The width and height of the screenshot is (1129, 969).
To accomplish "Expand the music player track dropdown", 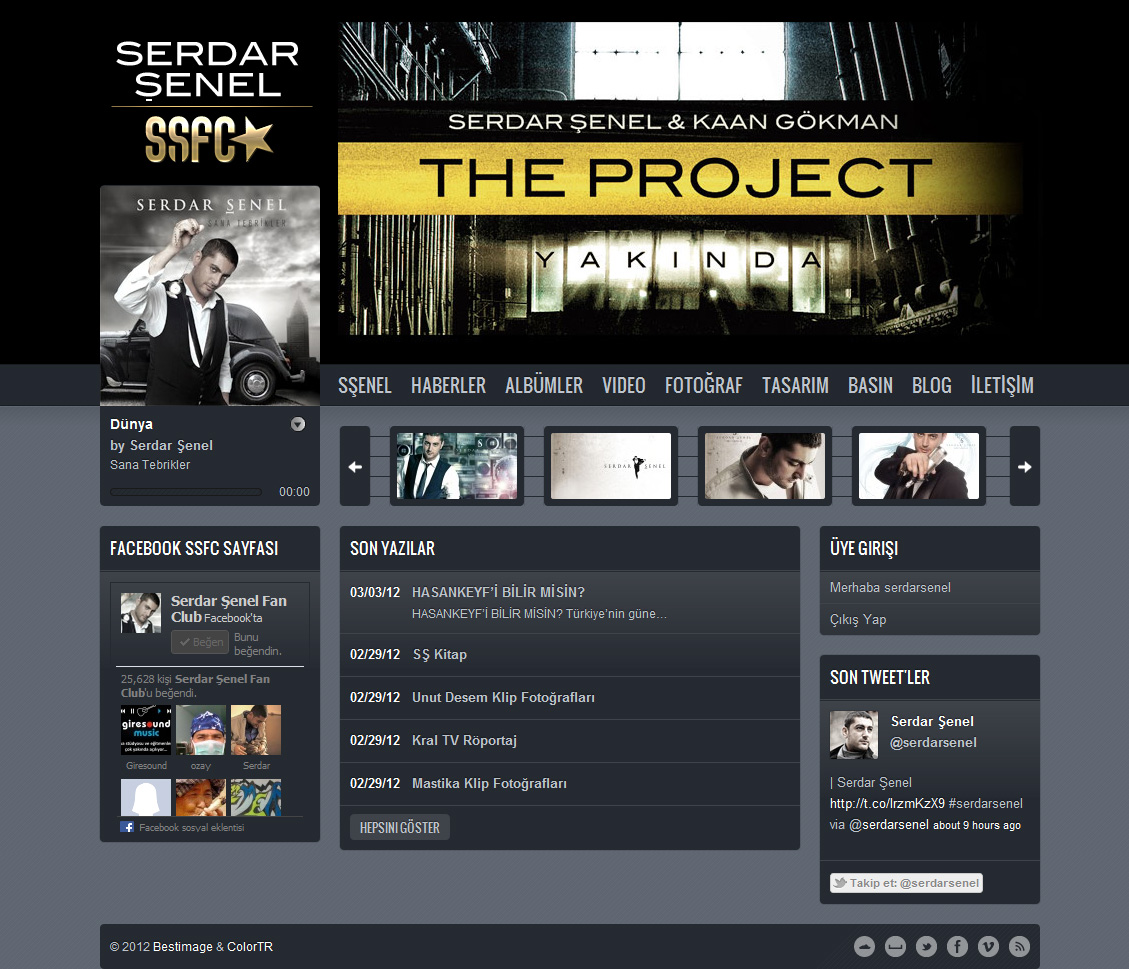I will coord(297,424).
